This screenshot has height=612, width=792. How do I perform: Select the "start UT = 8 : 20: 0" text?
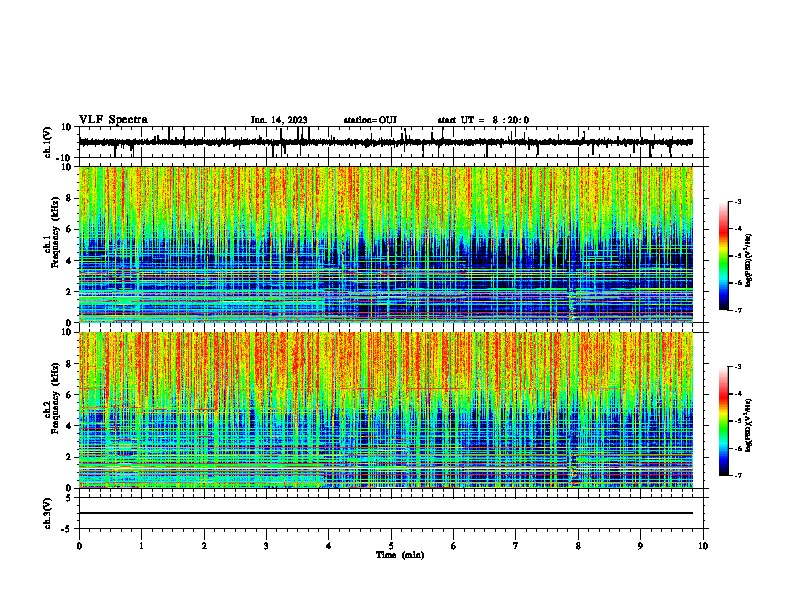pyautogui.click(x=483, y=120)
